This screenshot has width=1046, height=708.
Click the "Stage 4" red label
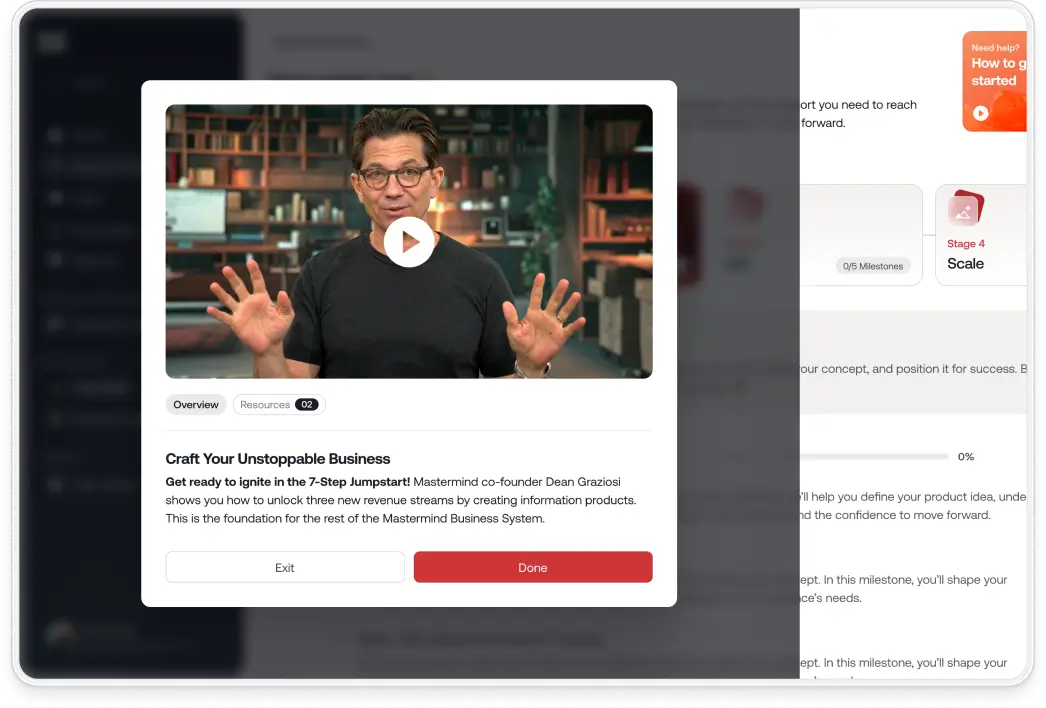[966, 244]
